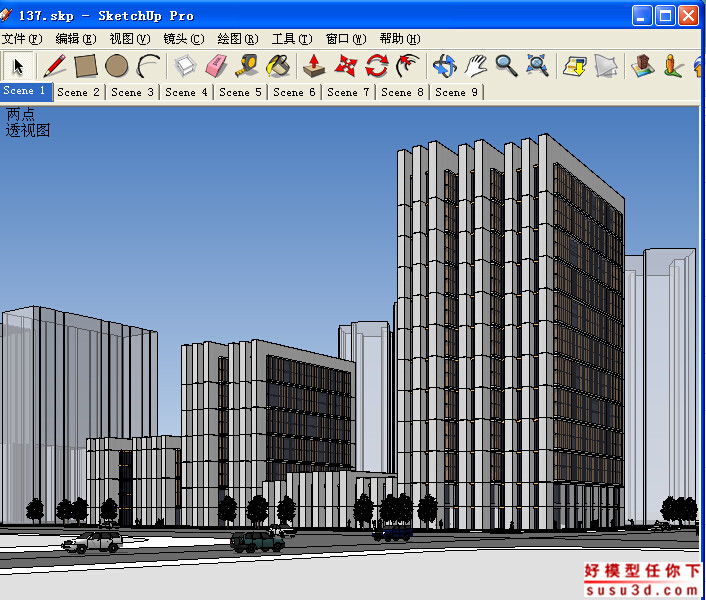Open the 窗口(W) window menu
Image resolution: width=706 pixels, height=600 pixels.
tap(346, 39)
